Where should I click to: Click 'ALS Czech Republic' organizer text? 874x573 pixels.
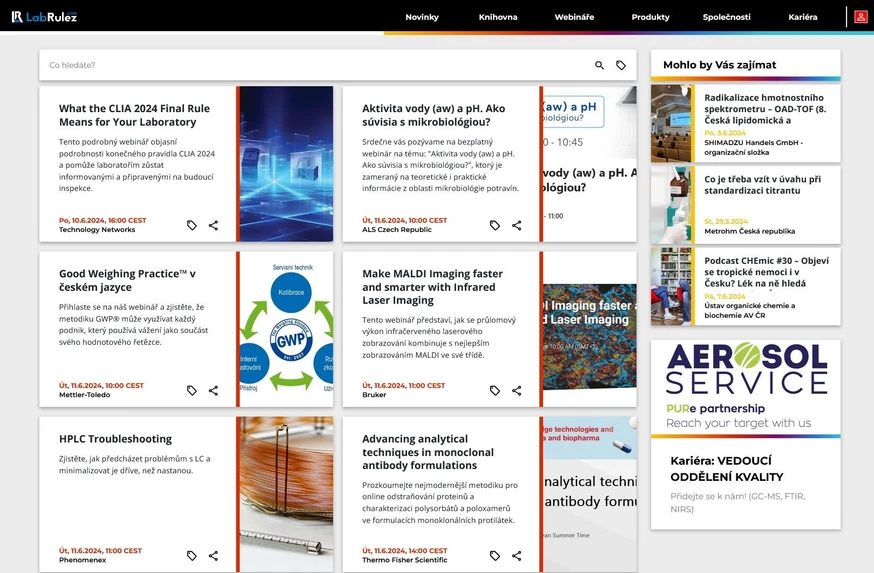tap(397, 230)
